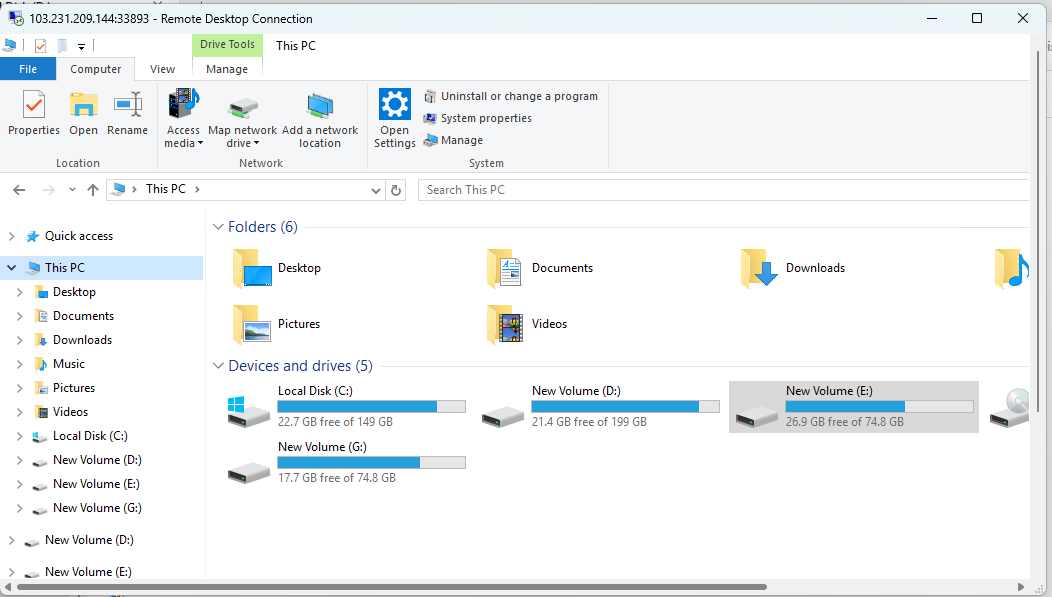Click the Rename icon in ribbon
Image resolution: width=1052 pixels, height=597 pixels.
pos(127,105)
